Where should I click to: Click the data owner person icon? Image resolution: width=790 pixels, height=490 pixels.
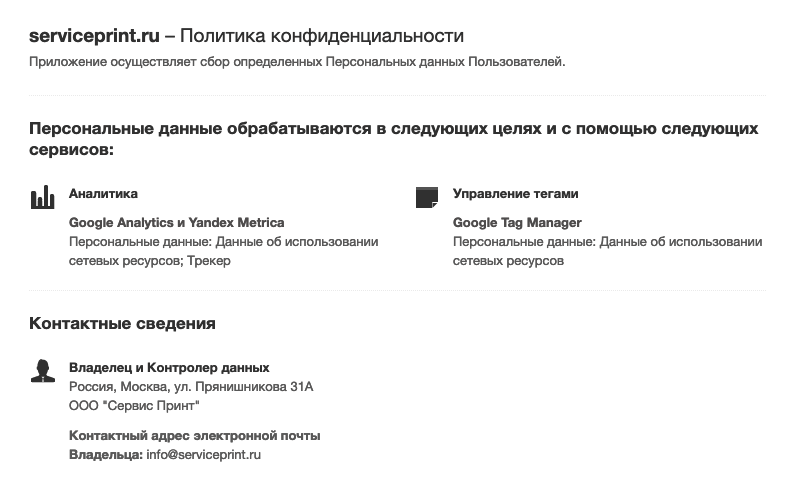(x=42, y=371)
